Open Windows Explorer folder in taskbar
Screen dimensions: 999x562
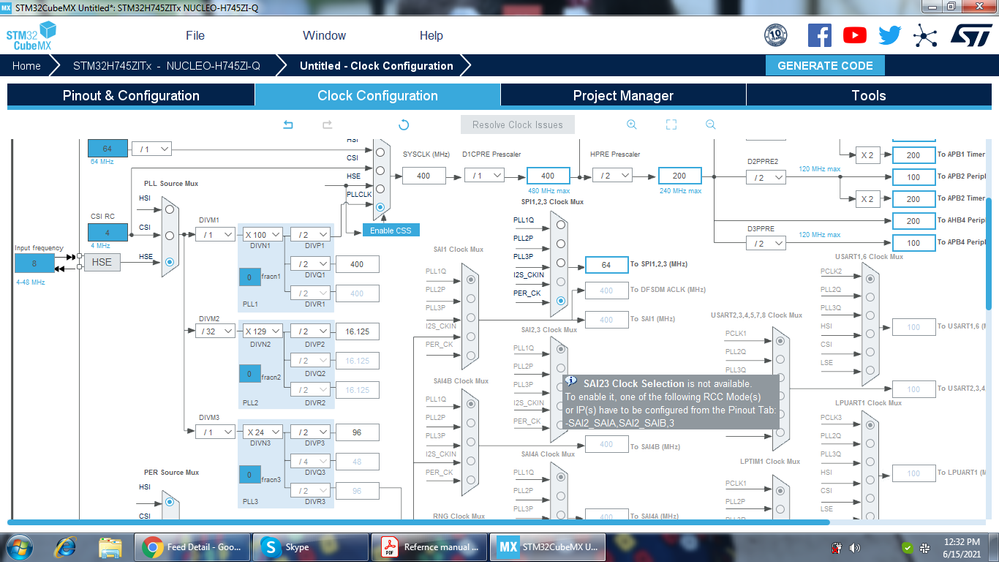[110, 547]
